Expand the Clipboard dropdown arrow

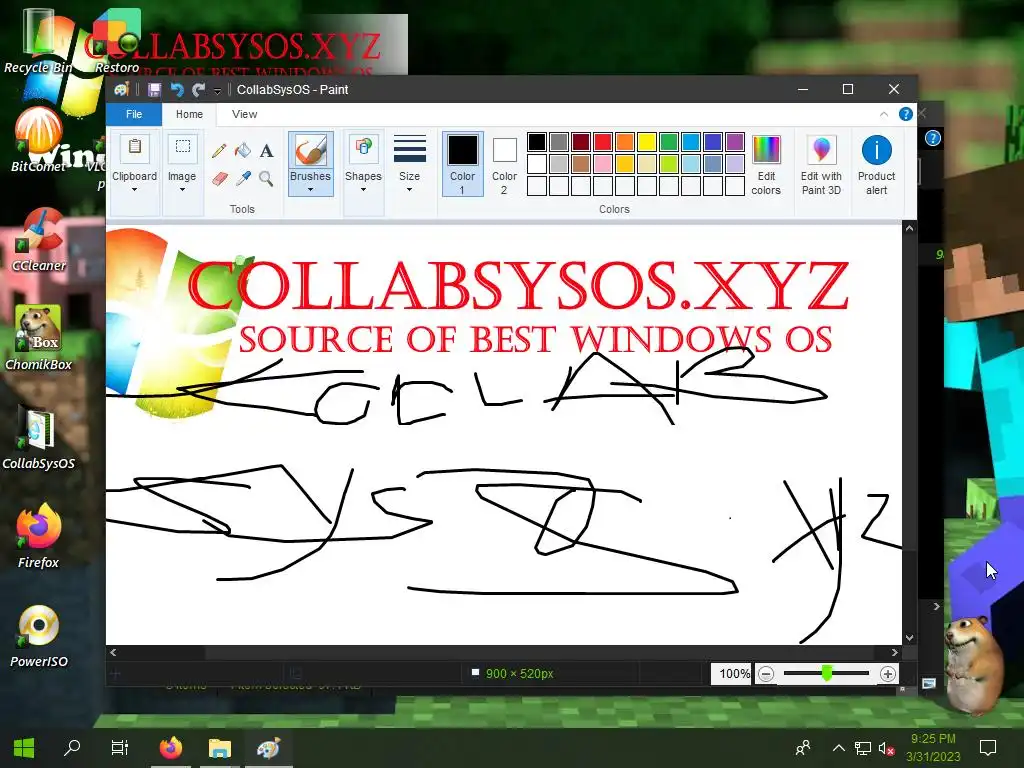coord(135,190)
